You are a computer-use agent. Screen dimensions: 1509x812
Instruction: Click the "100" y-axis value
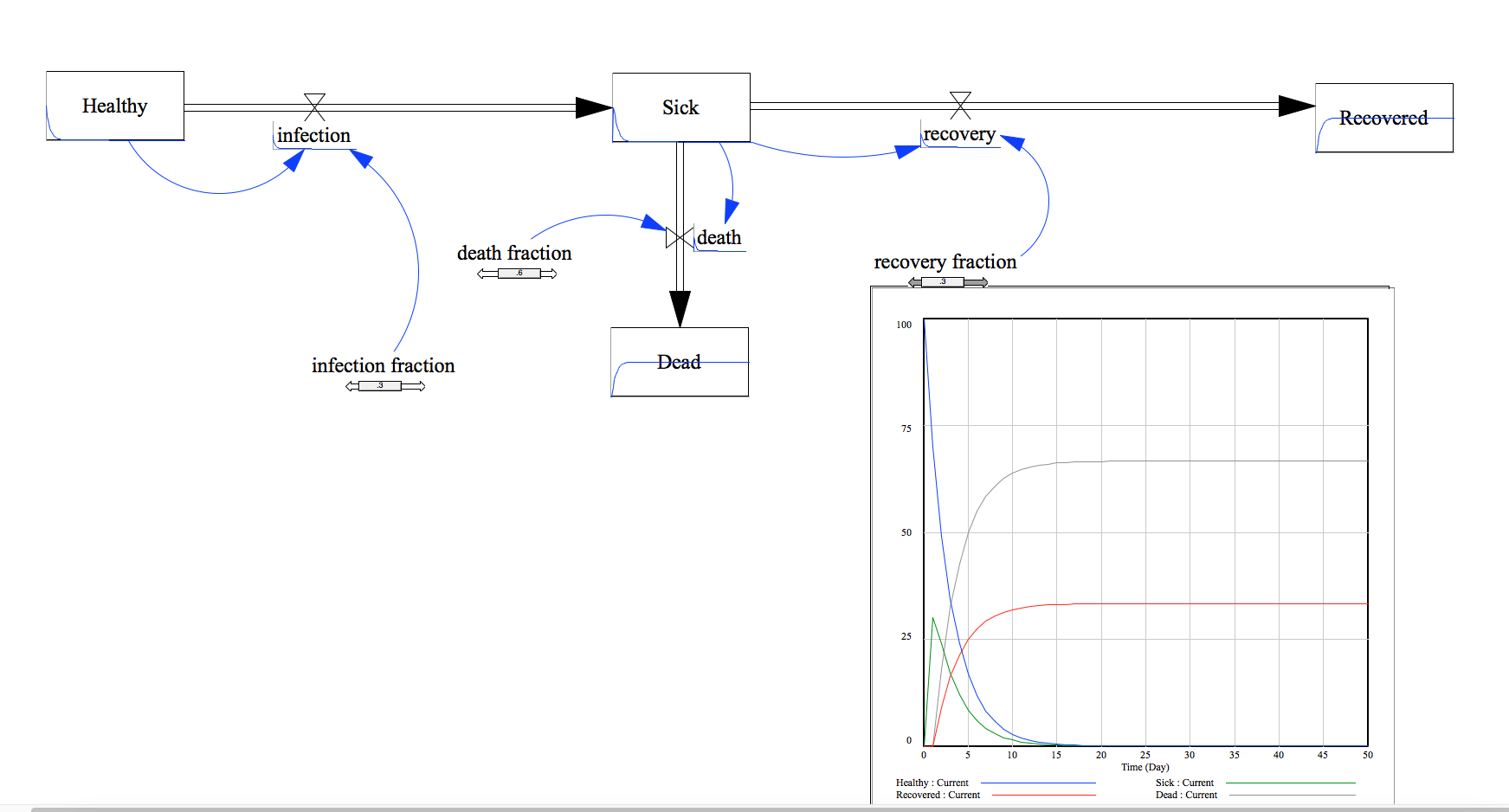(x=904, y=325)
